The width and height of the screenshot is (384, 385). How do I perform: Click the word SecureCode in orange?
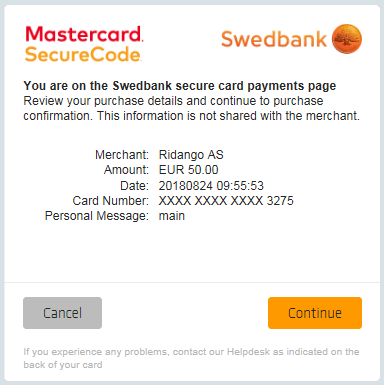pos(83,54)
